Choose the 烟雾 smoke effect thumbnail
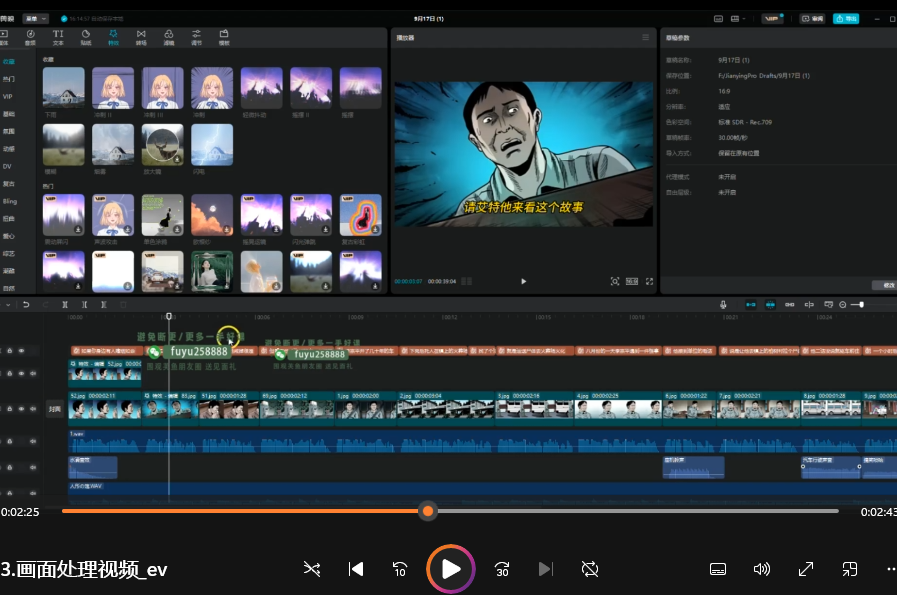Image resolution: width=897 pixels, height=595 pixels. coord(113,145)
